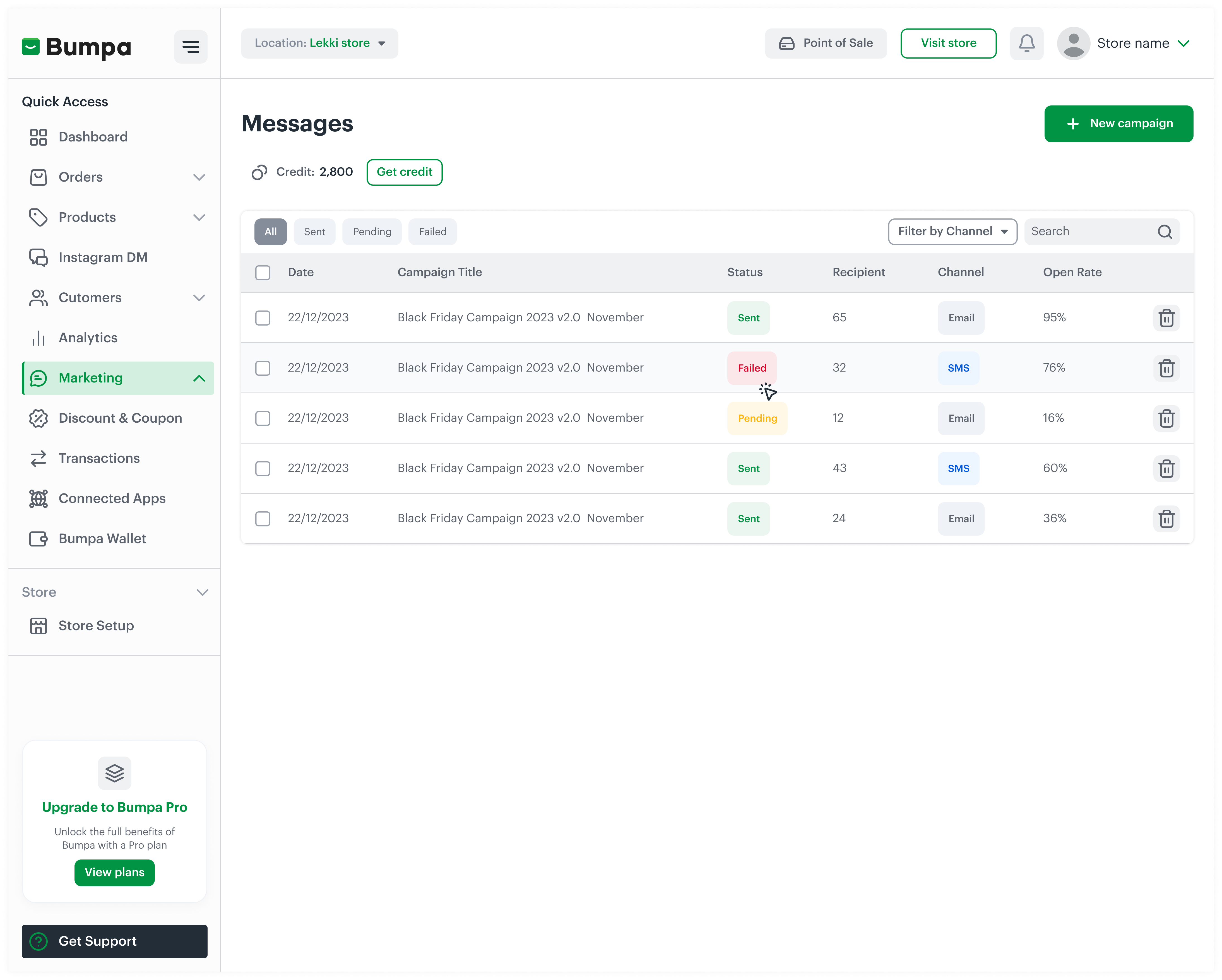Delete the 95% open rate campaign row
Image resolution: width=1222 pixels, height=980 pixels.
coord(1166,318)
